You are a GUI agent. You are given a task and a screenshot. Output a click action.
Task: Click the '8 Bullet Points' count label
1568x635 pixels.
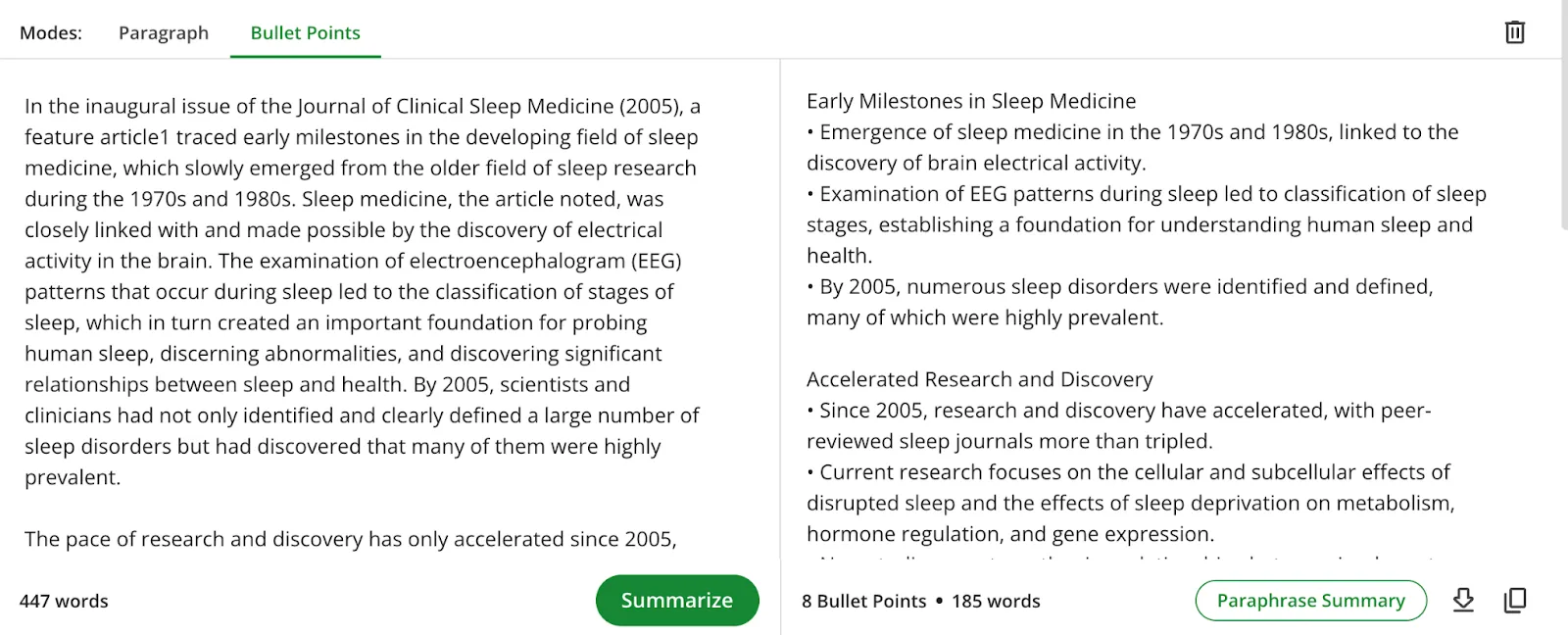(863, 601)
